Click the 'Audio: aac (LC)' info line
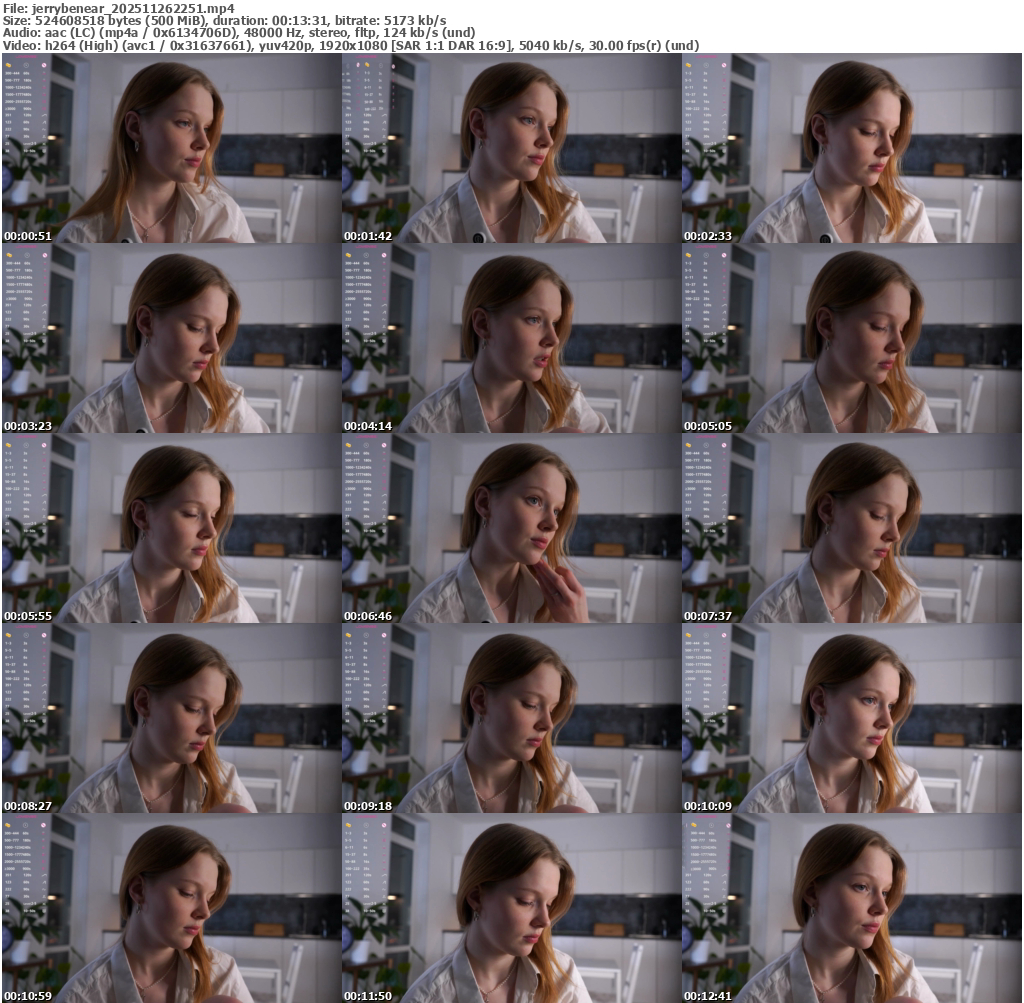The width and height of the screenshot is (1024, 1003). (x=239, y=33)
